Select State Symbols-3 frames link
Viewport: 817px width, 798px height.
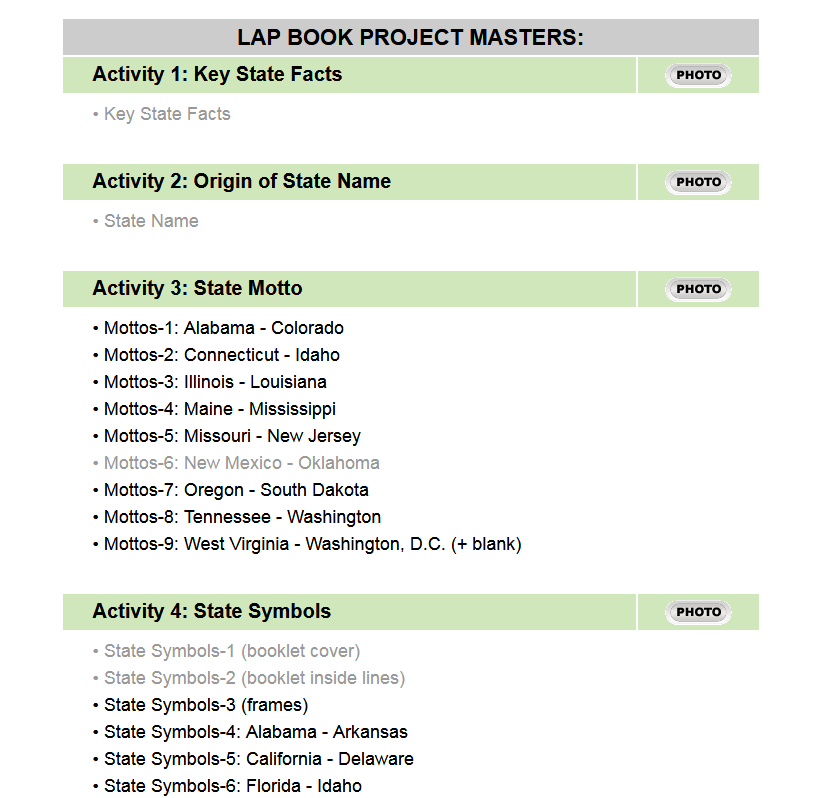pyautogui.click(x=206, y=705)
